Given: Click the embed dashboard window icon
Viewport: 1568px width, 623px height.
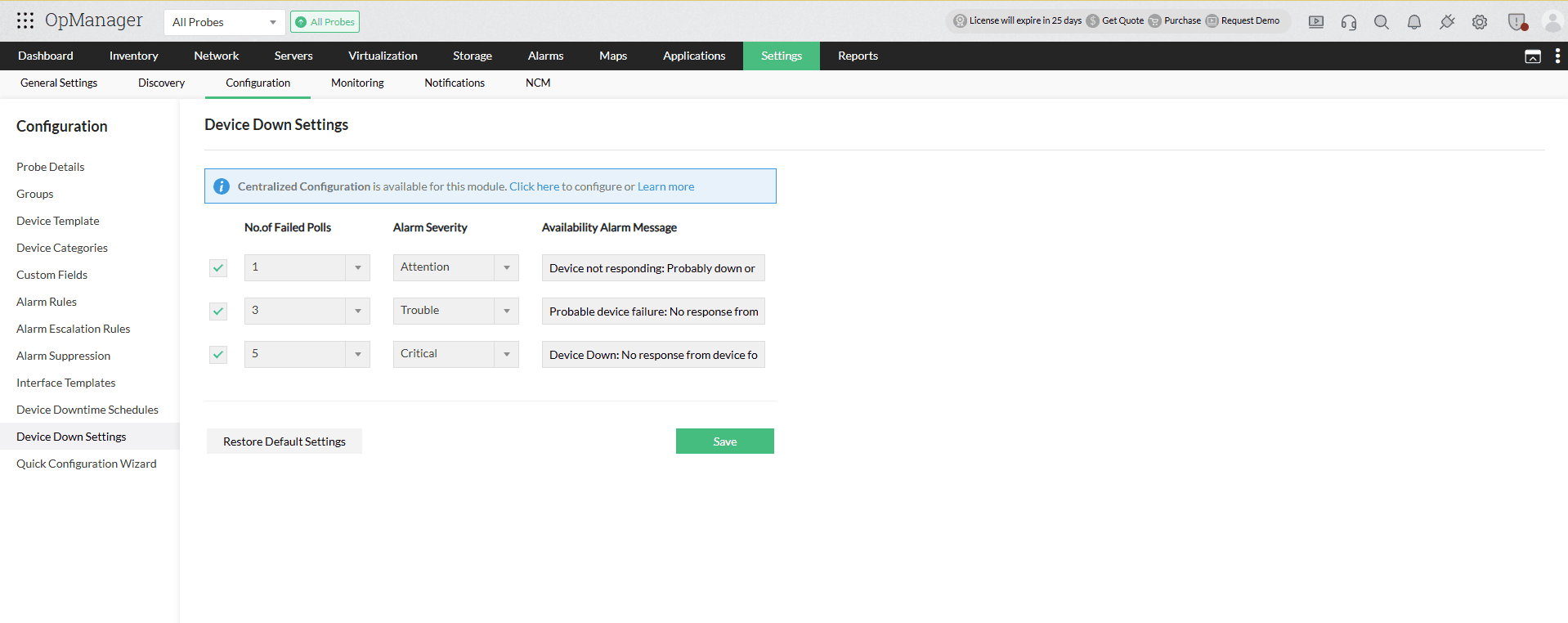Looking at the screenshot, I should pyautogui.click(x=1533, y=56).
